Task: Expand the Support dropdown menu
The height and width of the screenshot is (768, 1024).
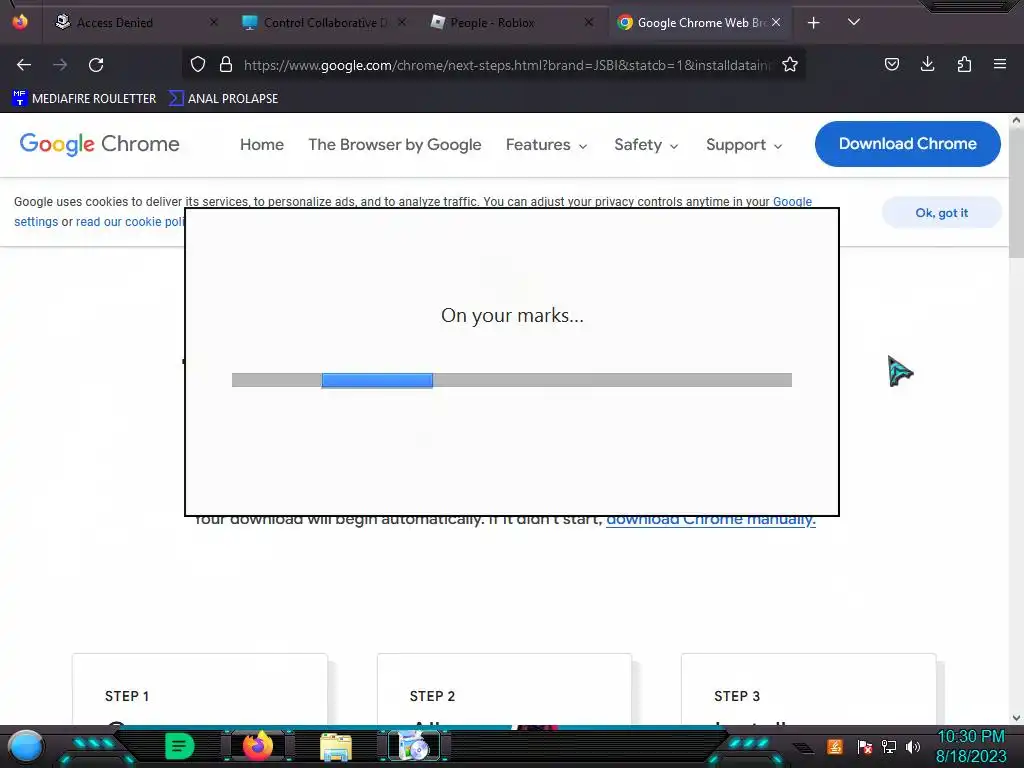Action: pyautogui.click(x=744, y=144)
